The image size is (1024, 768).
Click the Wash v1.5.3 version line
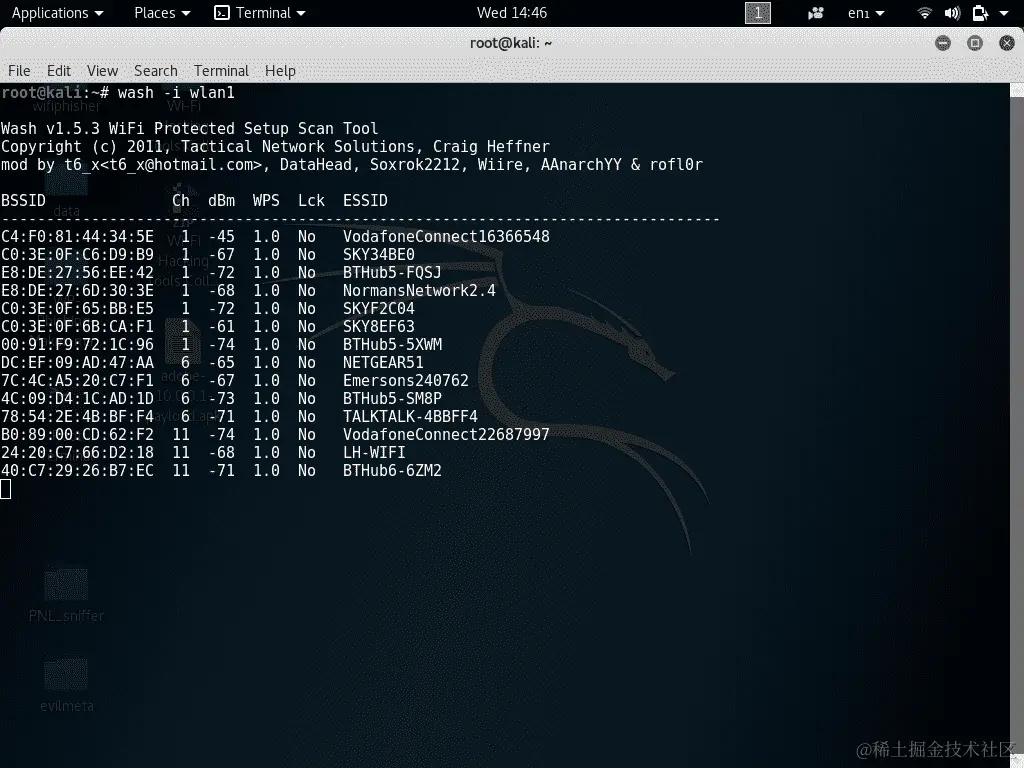pyautogui.click(x=189, y=129)
